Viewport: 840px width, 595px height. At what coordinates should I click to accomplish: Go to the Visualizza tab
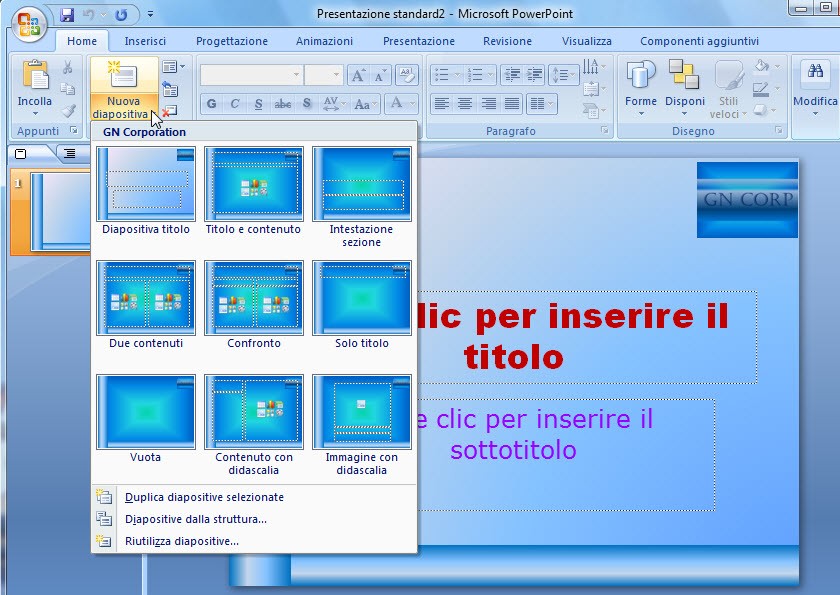coord(586,41)
